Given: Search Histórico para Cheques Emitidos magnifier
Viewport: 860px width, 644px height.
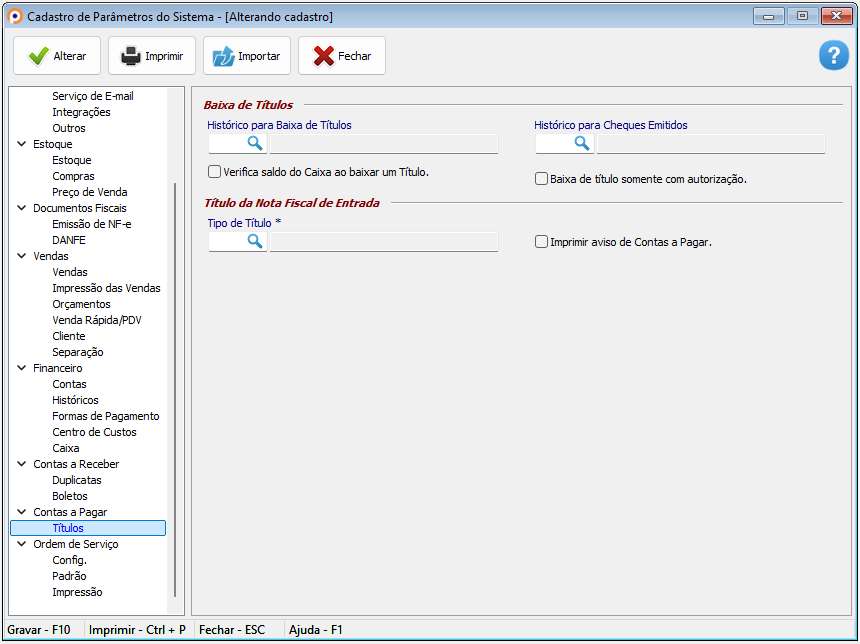Looking at the screenshot, I should [581, 143].
